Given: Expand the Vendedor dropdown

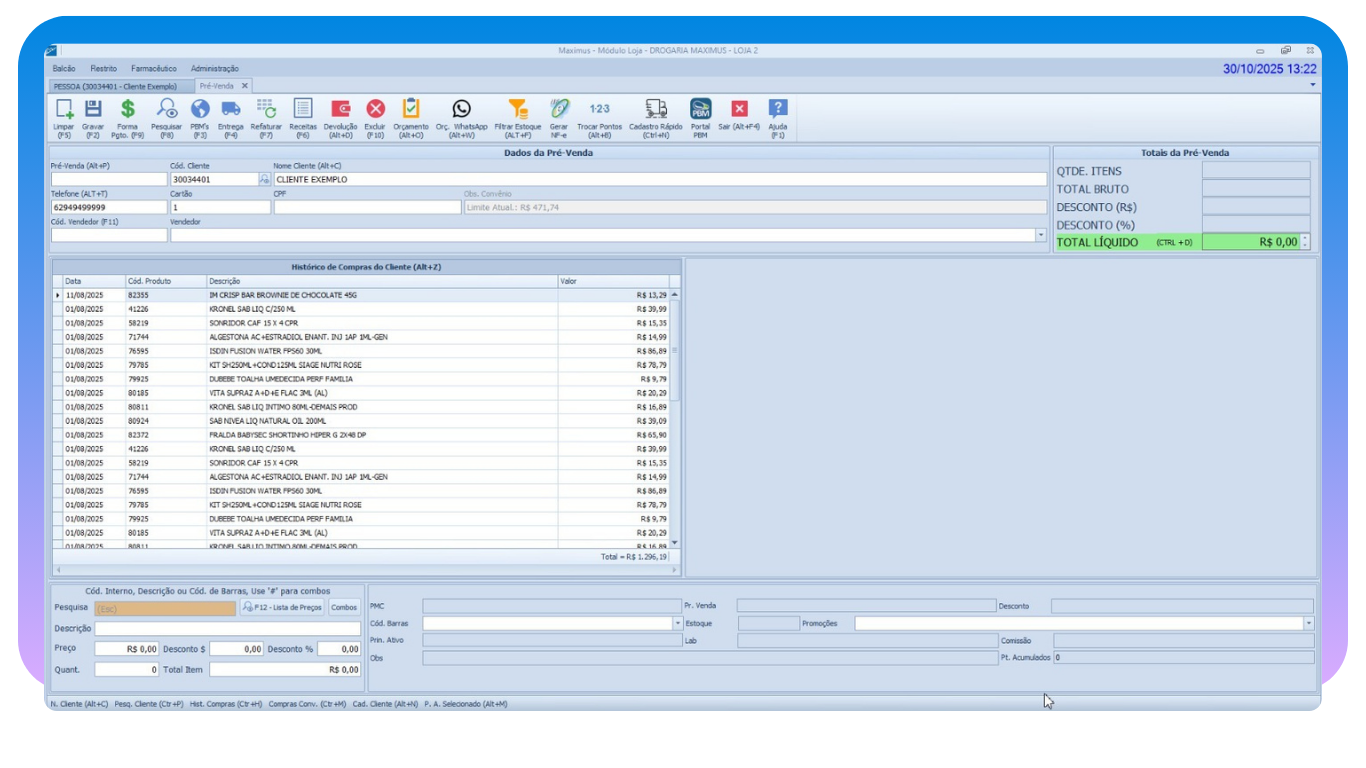Looking at the screenshot, I should point(1040,235).
